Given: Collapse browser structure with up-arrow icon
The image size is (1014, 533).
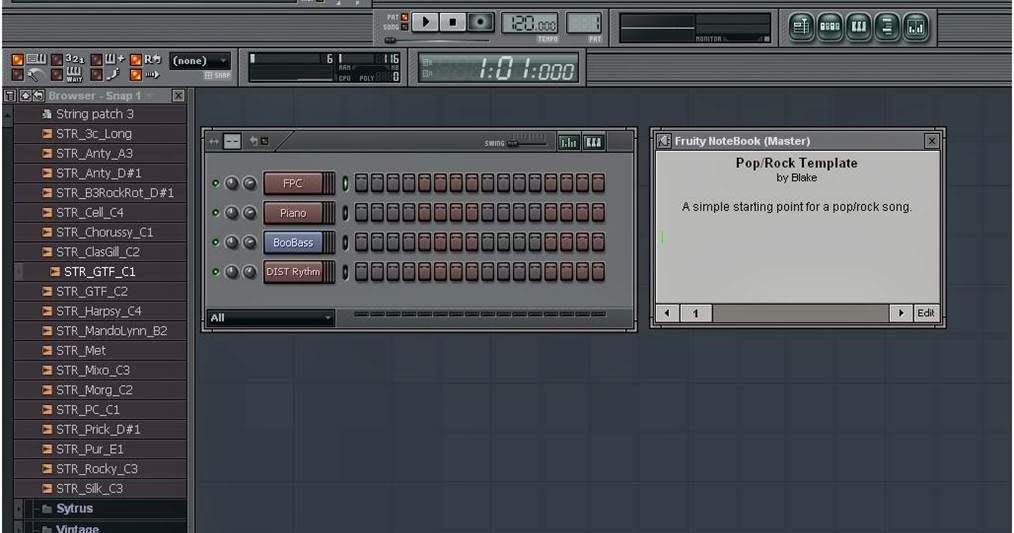Looking at the screenshot, I should coord(25,96).
